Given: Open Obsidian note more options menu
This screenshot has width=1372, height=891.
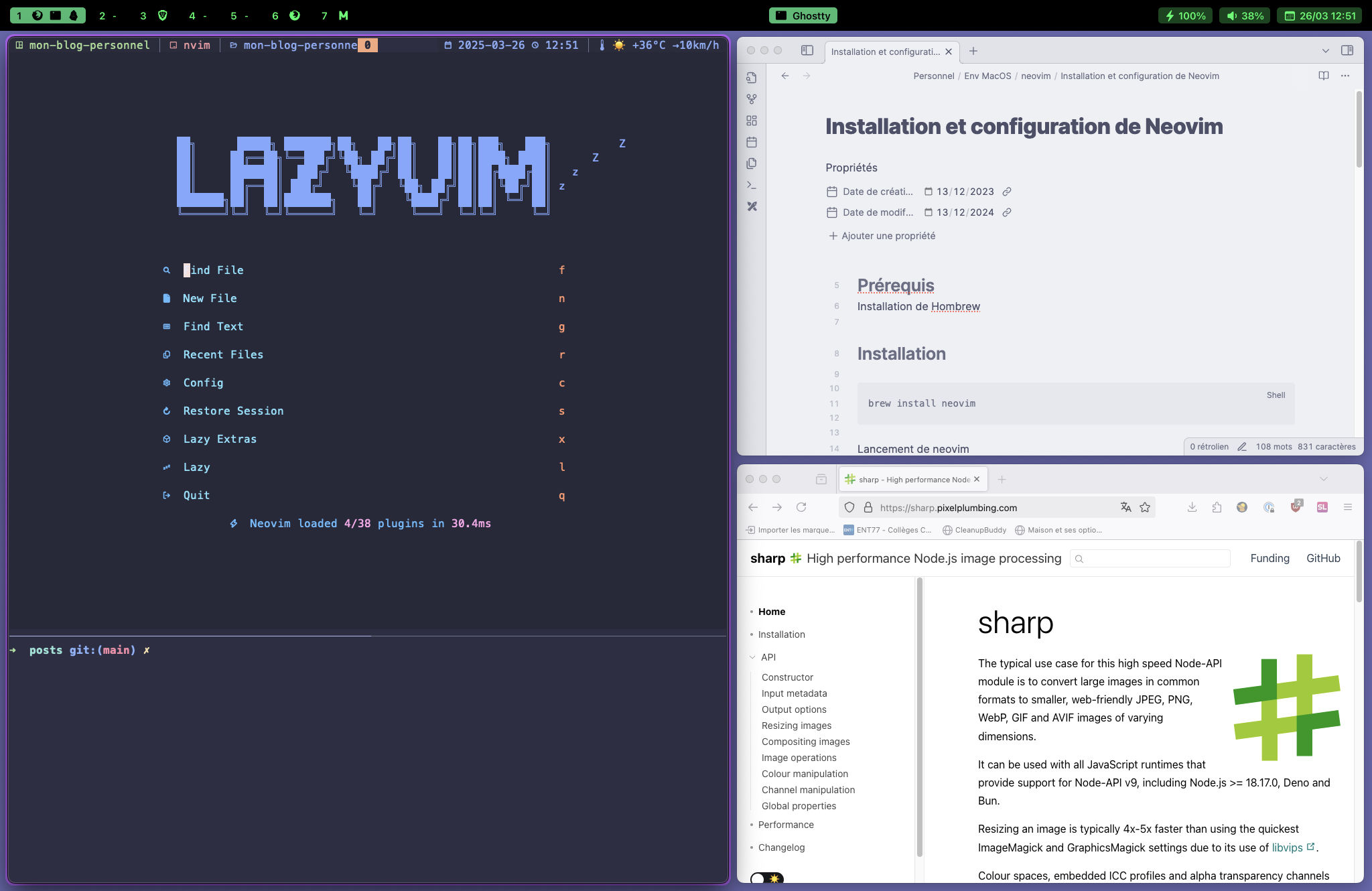Looking at the screenshot, I should tap(1345, 76).
